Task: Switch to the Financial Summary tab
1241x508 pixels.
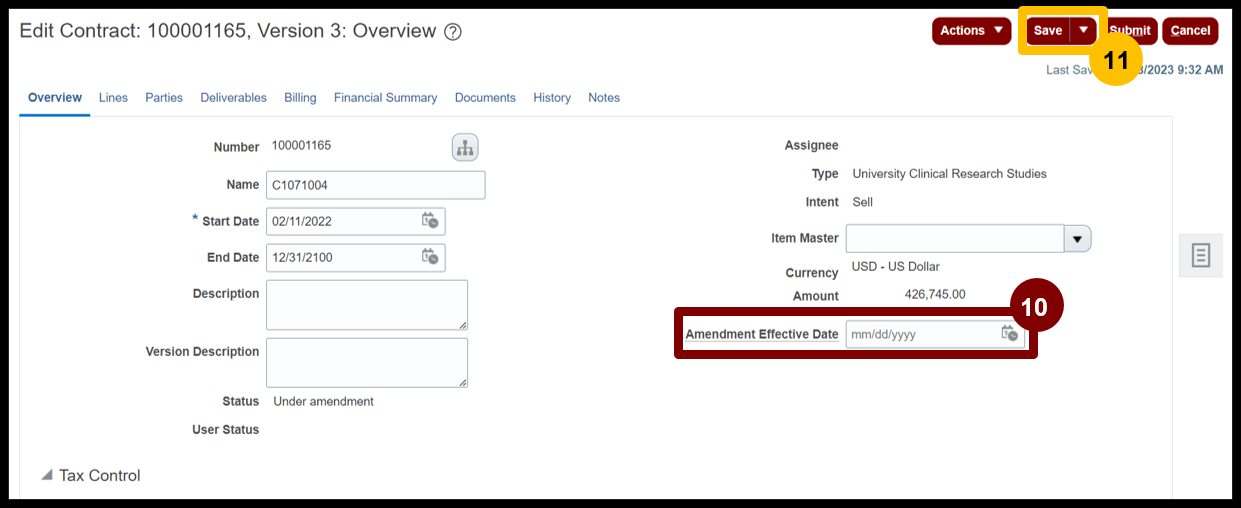Action: pyautogui.click(x=385, y=98)
